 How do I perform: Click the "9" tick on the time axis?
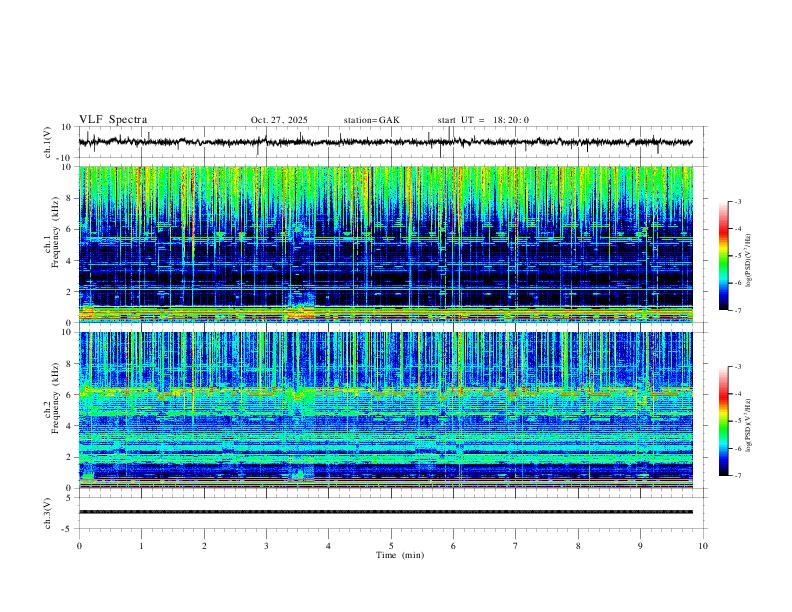[x=640, y=546]
